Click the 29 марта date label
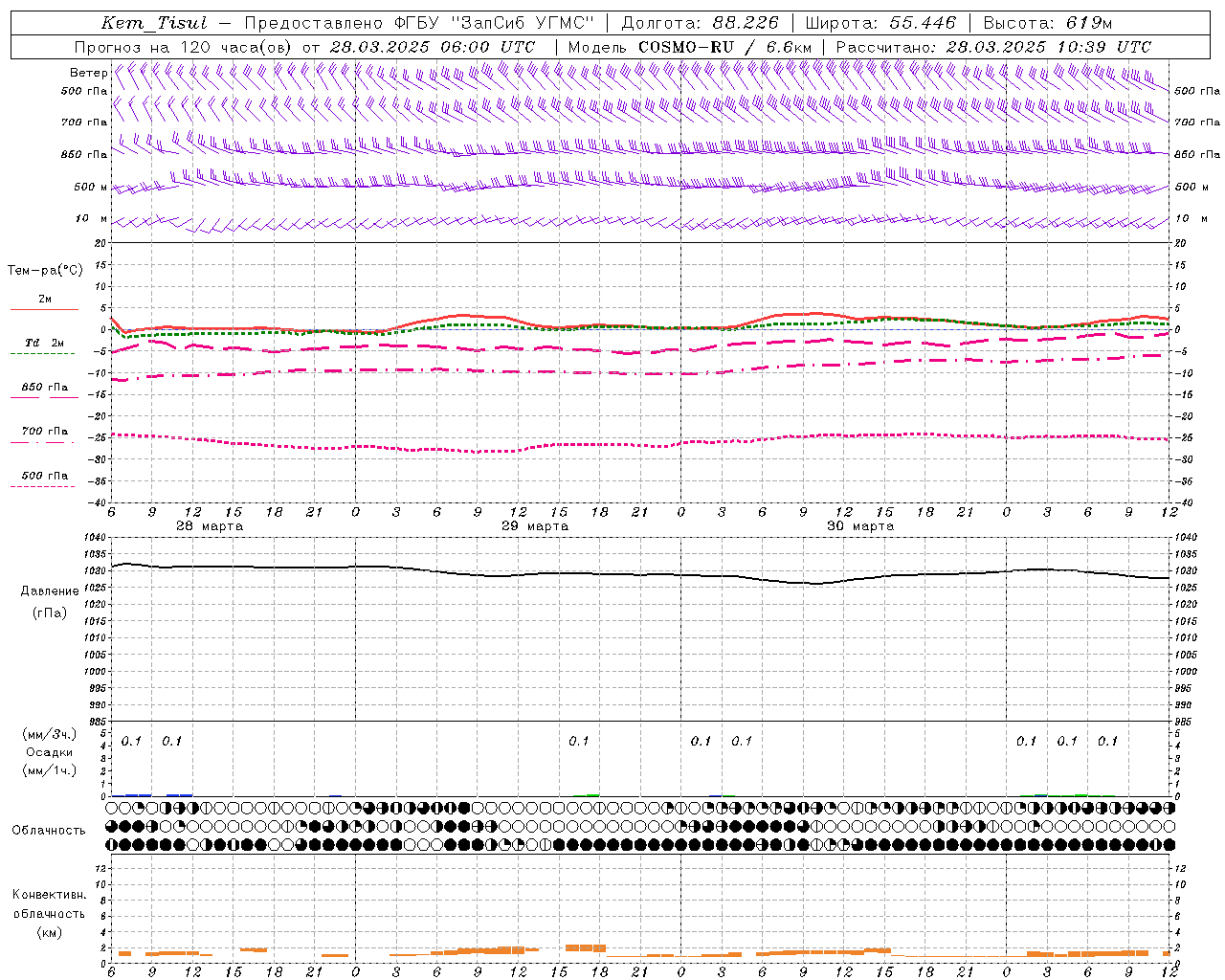 coord(535,526)
